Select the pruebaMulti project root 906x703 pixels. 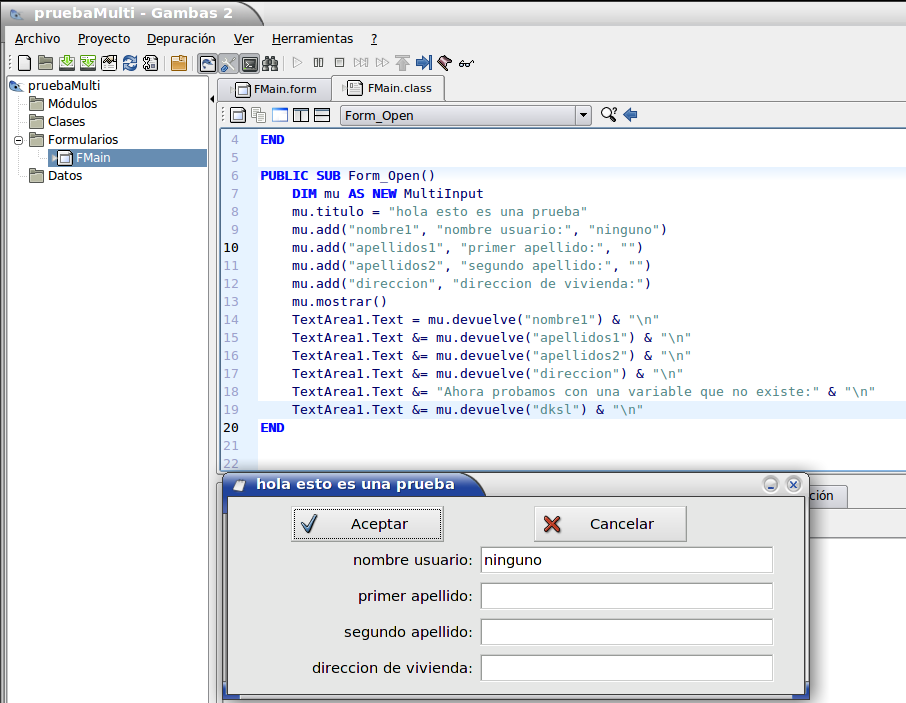point(64,85)
